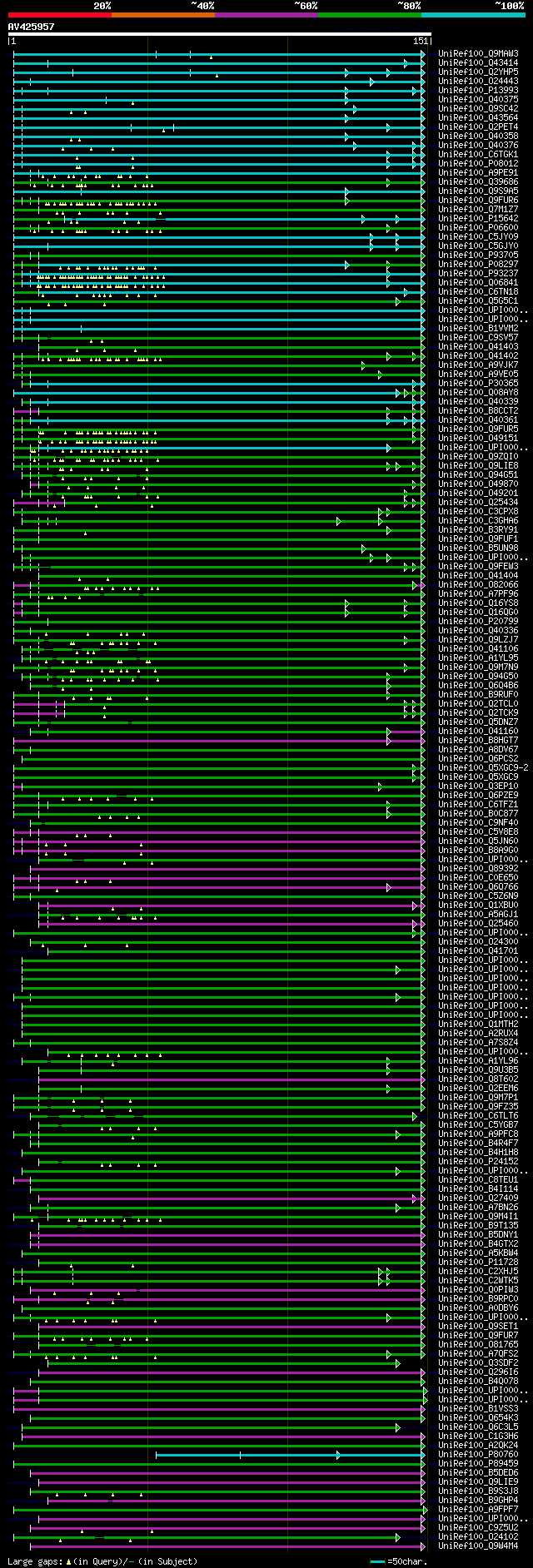The image size is (533, 1568).
Task: Click the cyan ~100% identity legend segment
Action: pos(473,15)
